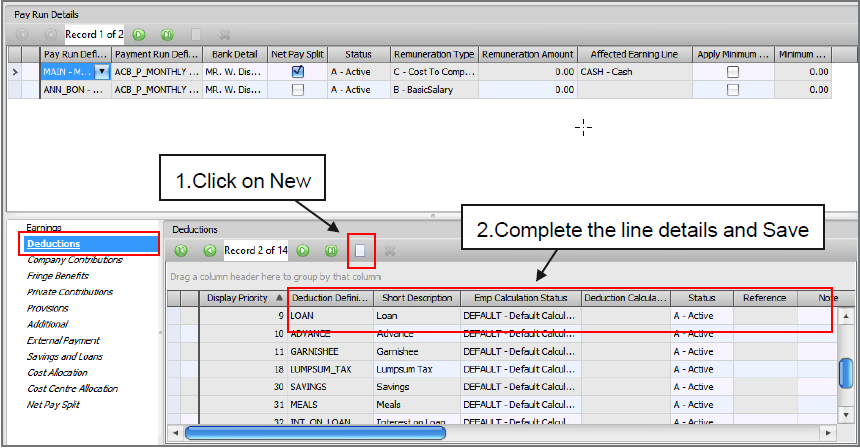Click 'CASH - Cash' affected earning line cell

(635, 71)
